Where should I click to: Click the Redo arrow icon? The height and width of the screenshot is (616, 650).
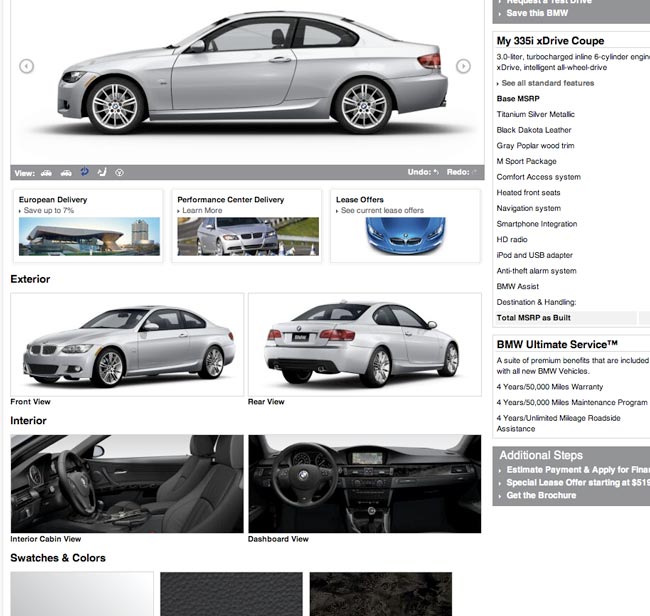tap(474, 172)
